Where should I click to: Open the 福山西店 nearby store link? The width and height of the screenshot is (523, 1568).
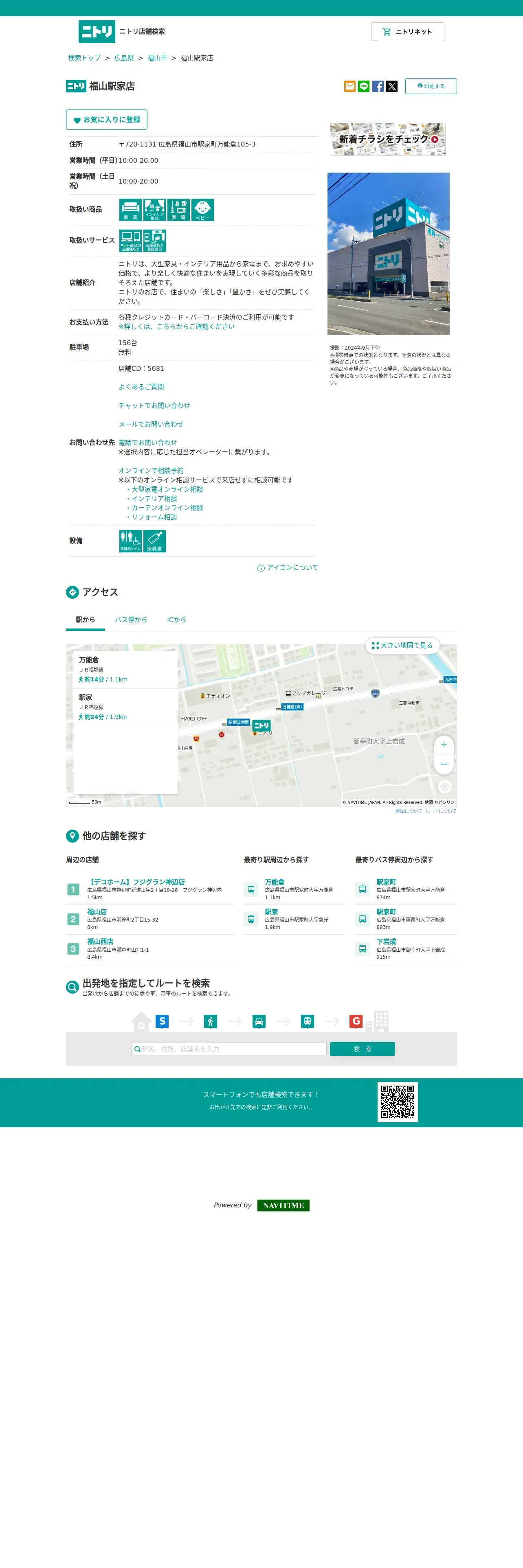(100, 942)
